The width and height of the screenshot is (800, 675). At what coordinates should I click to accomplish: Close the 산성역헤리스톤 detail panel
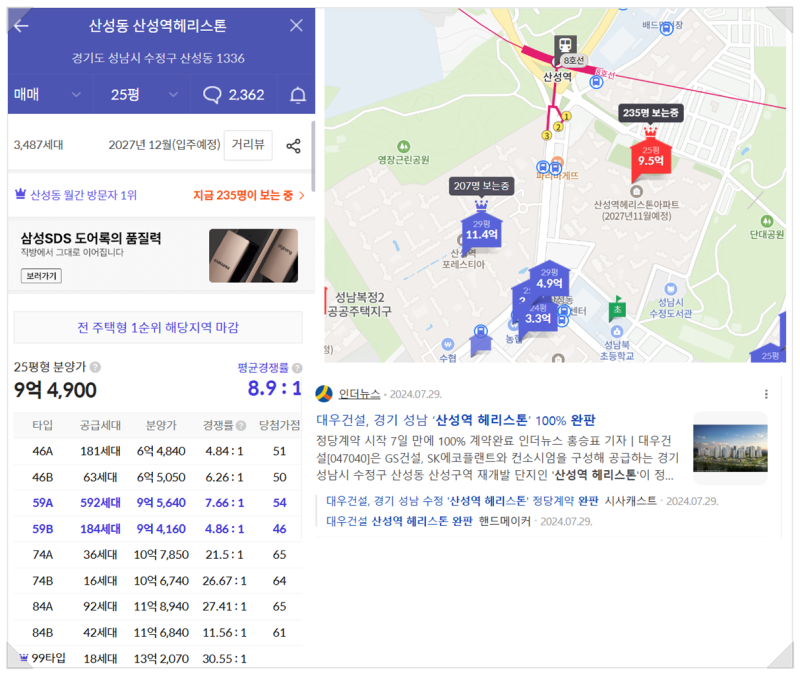296,26
